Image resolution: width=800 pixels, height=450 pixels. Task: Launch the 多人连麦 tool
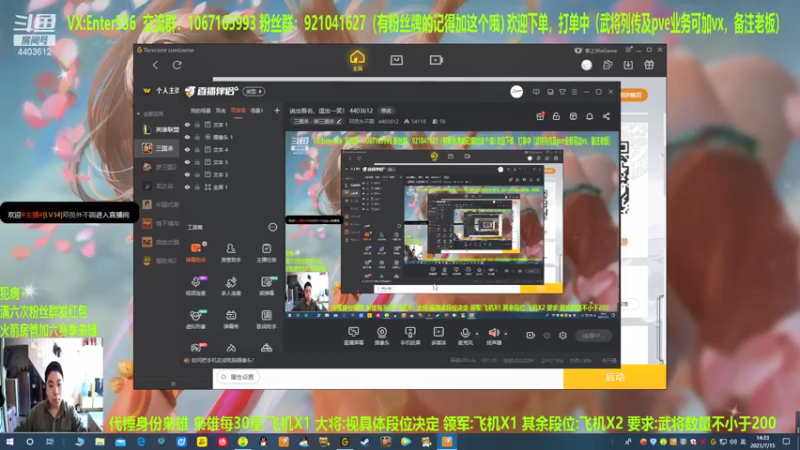(x=231, y=286)
